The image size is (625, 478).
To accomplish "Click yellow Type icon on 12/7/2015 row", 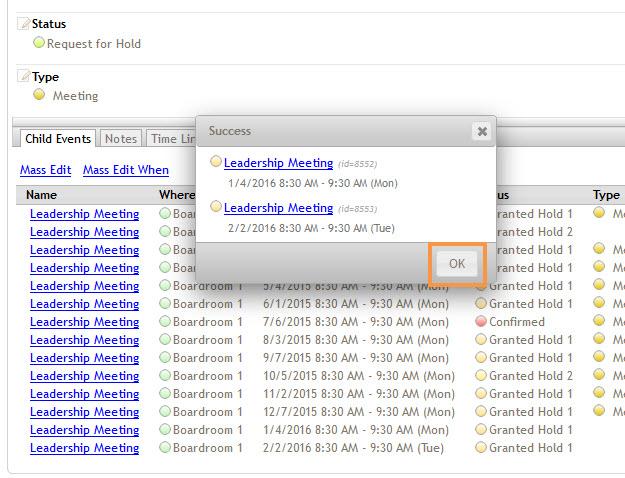I will coord(599,410).
